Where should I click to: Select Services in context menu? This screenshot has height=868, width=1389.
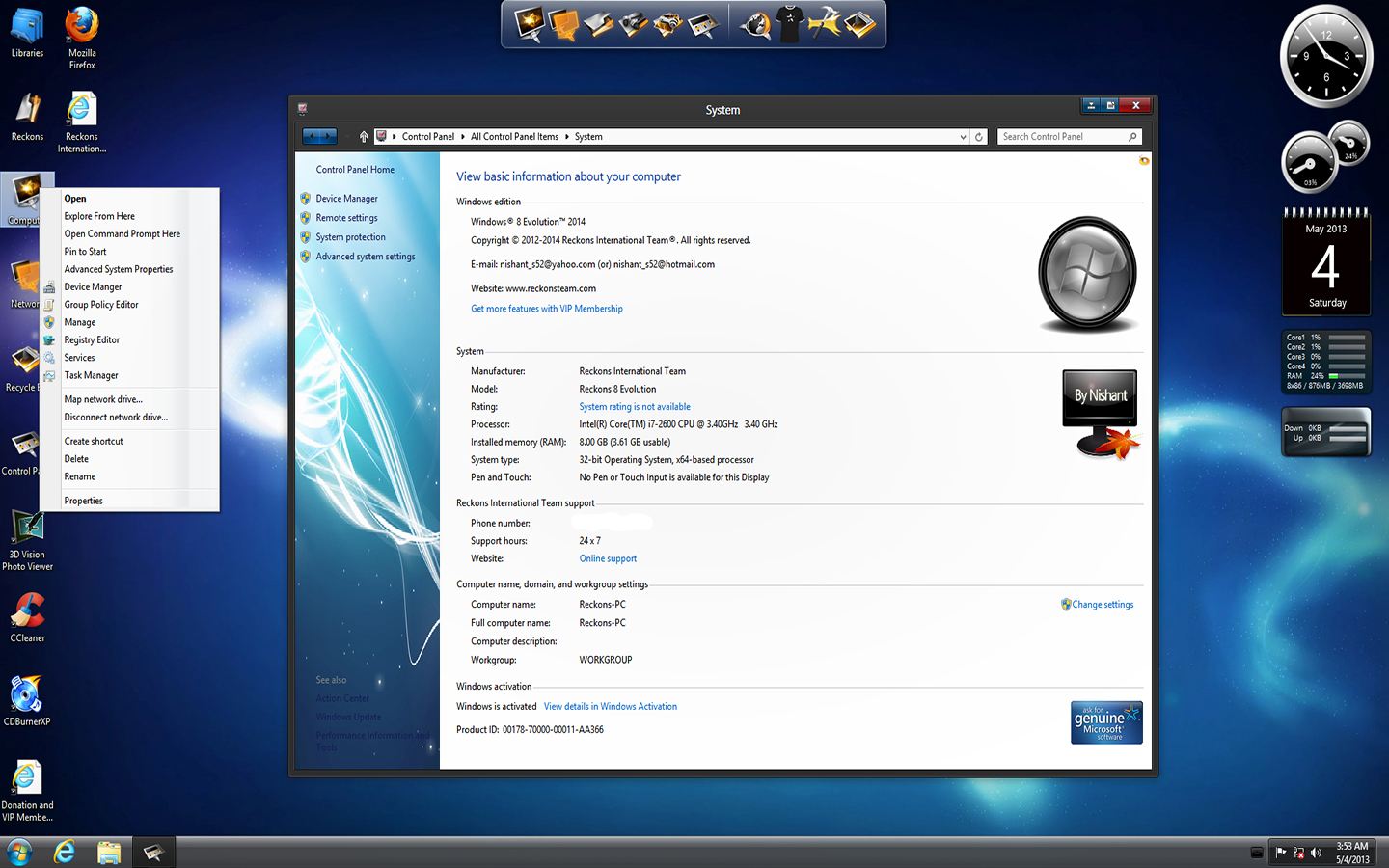129,358
